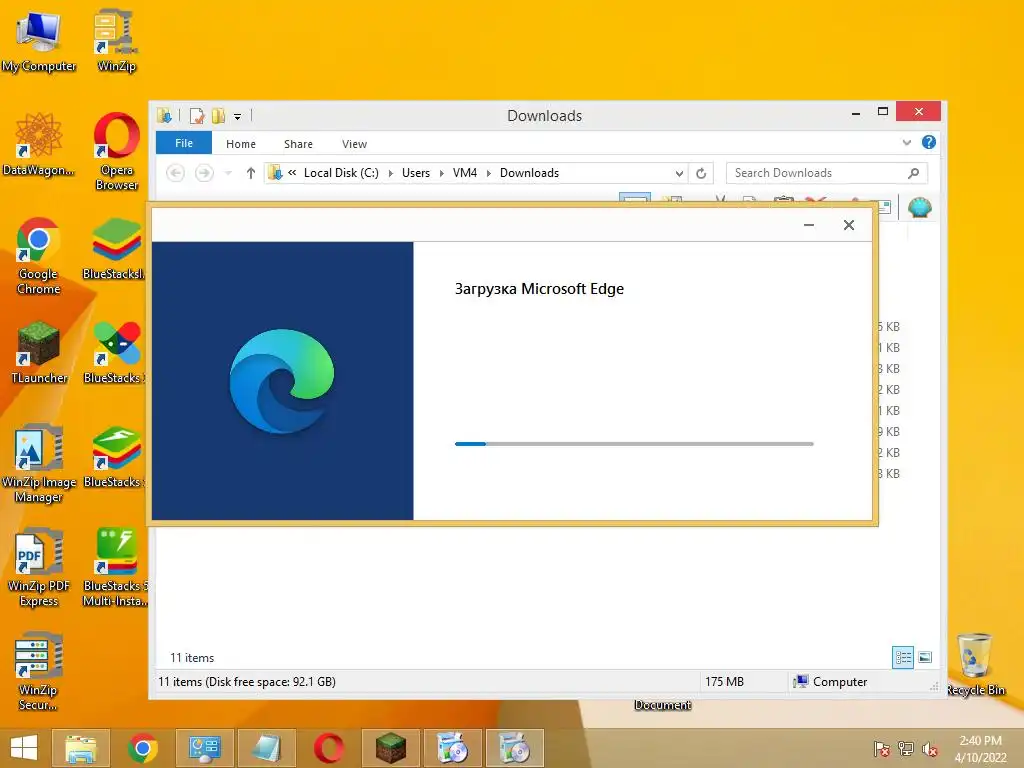Open the WinZip Secure desktop icon
The height and width of the screenshot is (768, 1024).
point(39,671)
